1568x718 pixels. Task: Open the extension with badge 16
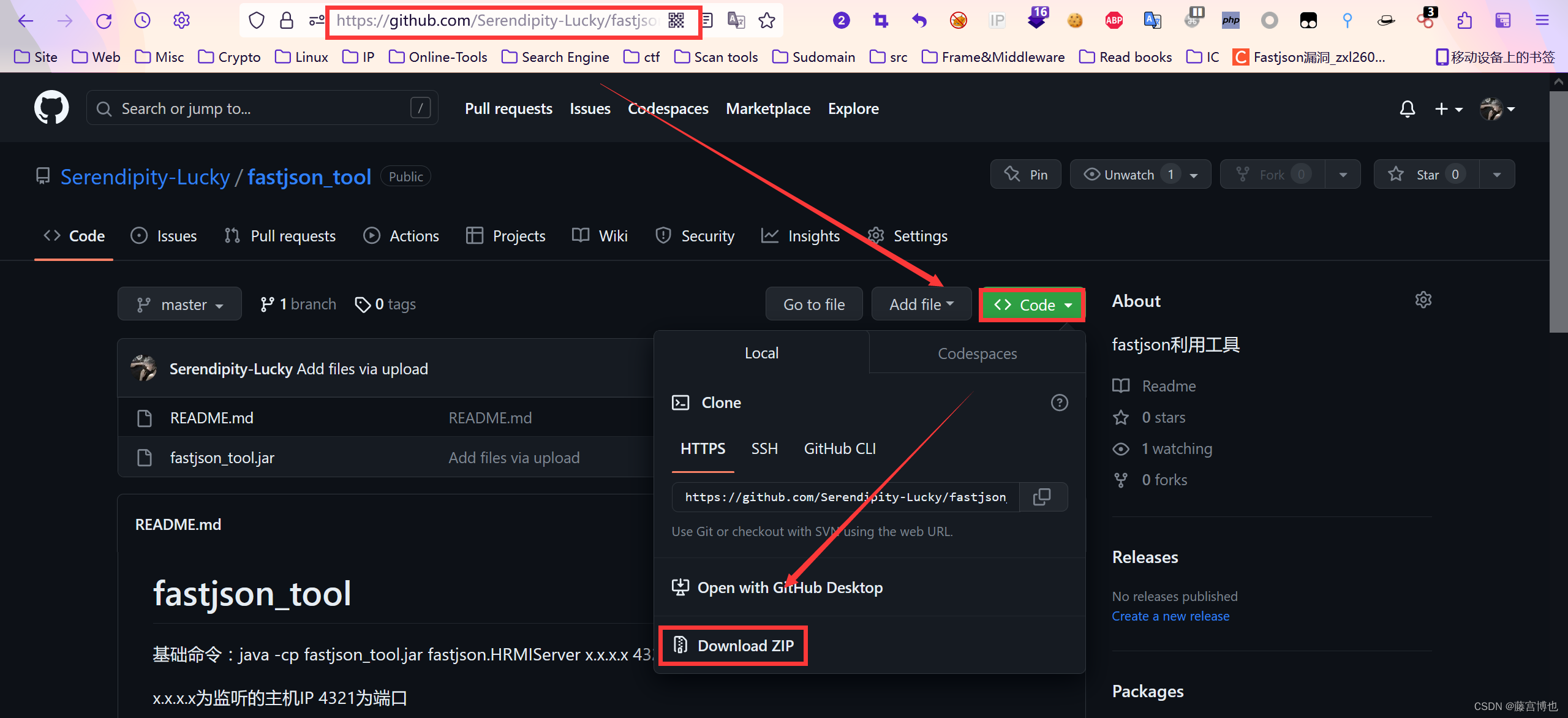(x=1036, y=18)
